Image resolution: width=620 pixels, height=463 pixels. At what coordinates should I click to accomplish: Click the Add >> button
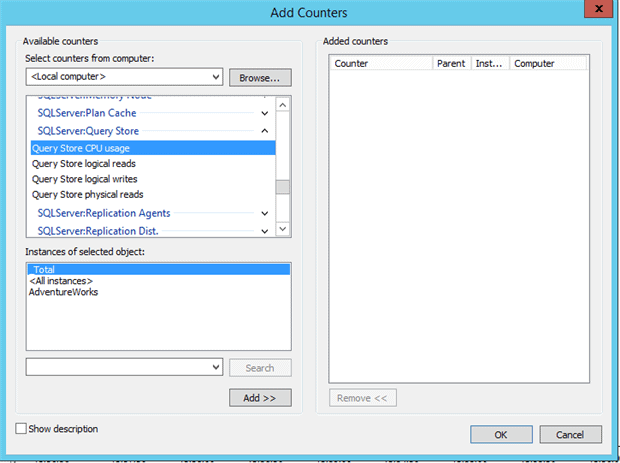pyautogui.click(x=260, y=398)
